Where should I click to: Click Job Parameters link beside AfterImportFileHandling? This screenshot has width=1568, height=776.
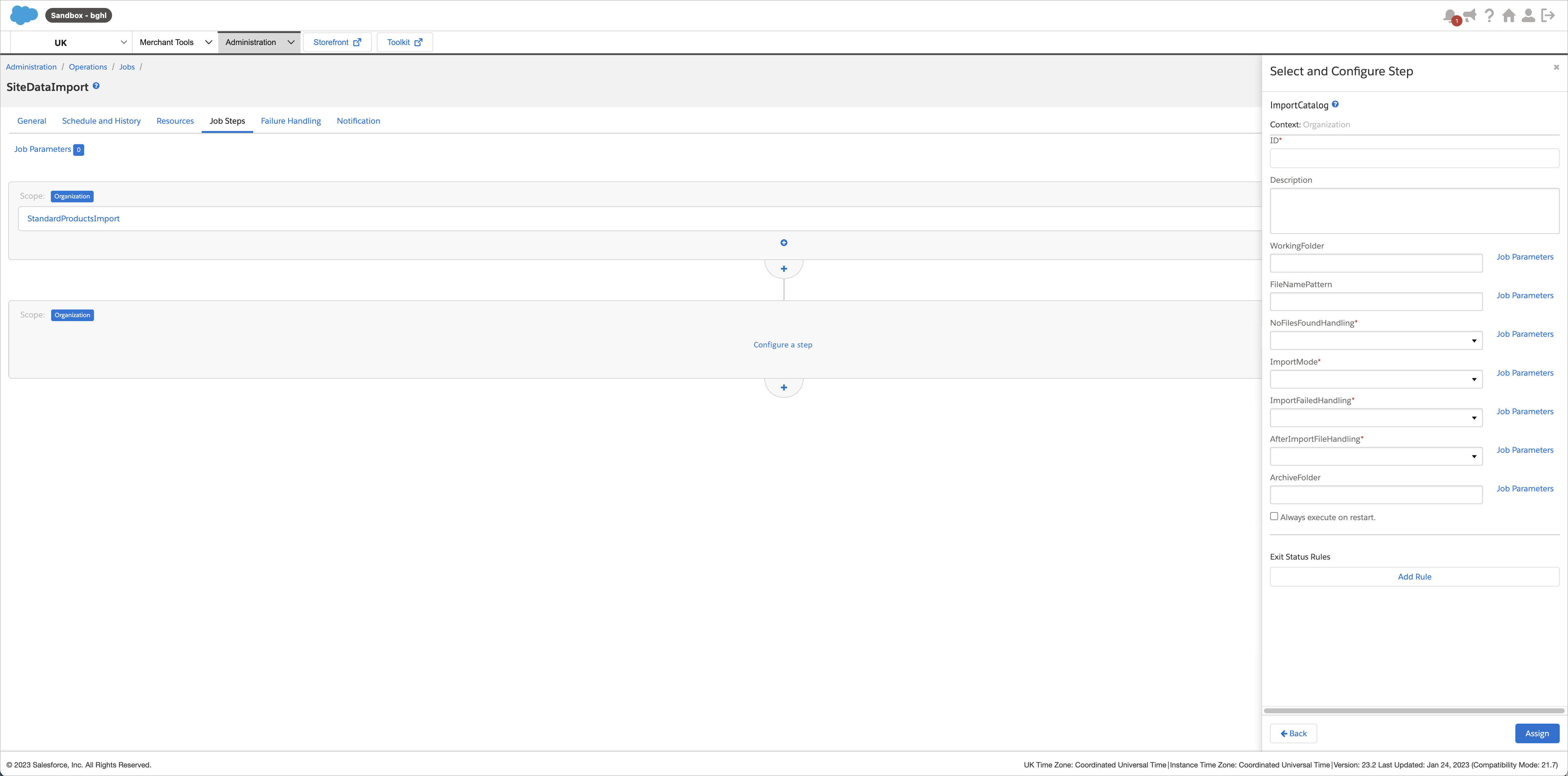1525,450
